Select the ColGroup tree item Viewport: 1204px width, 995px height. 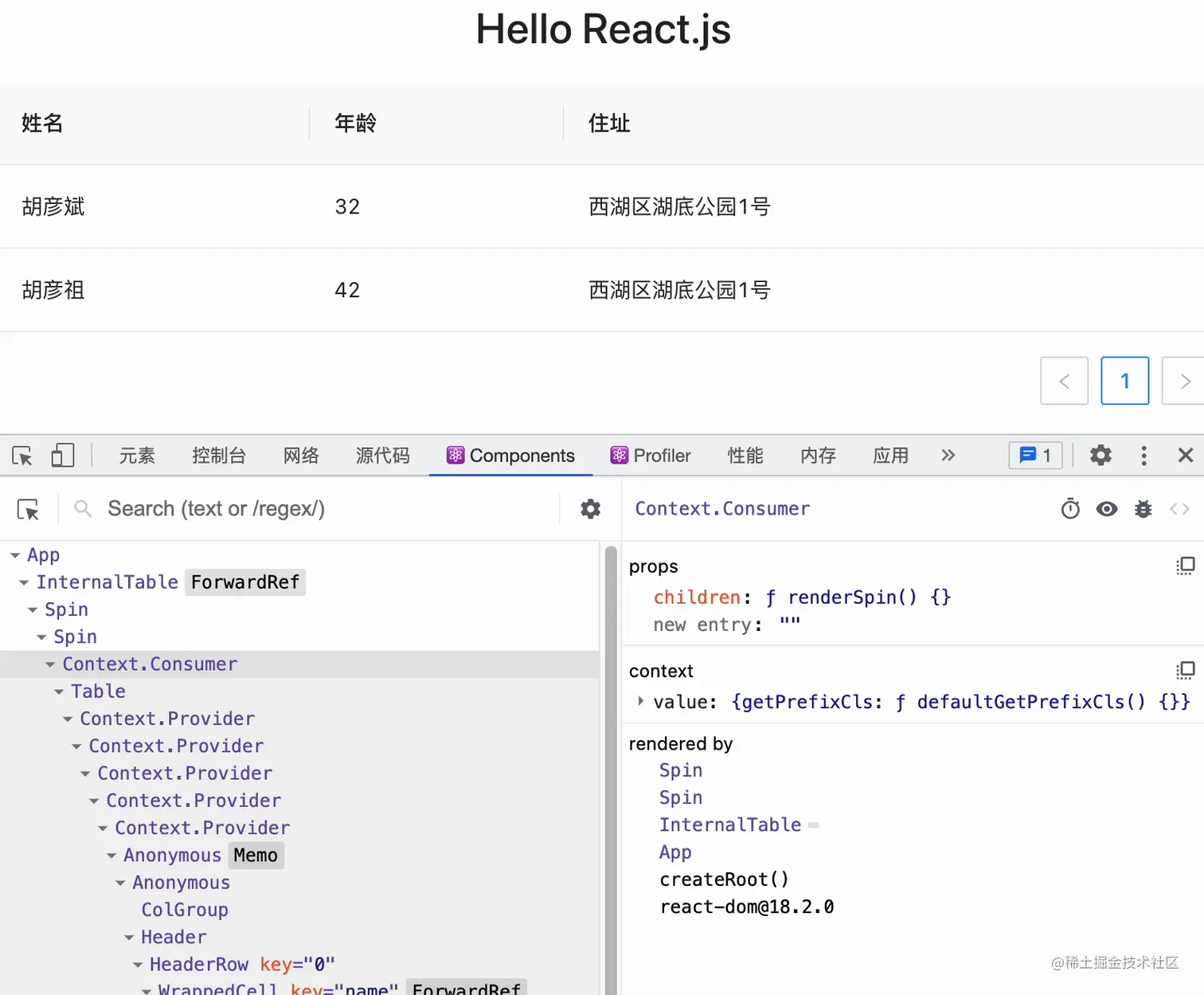pyautogui.click(x=185, y=910)
